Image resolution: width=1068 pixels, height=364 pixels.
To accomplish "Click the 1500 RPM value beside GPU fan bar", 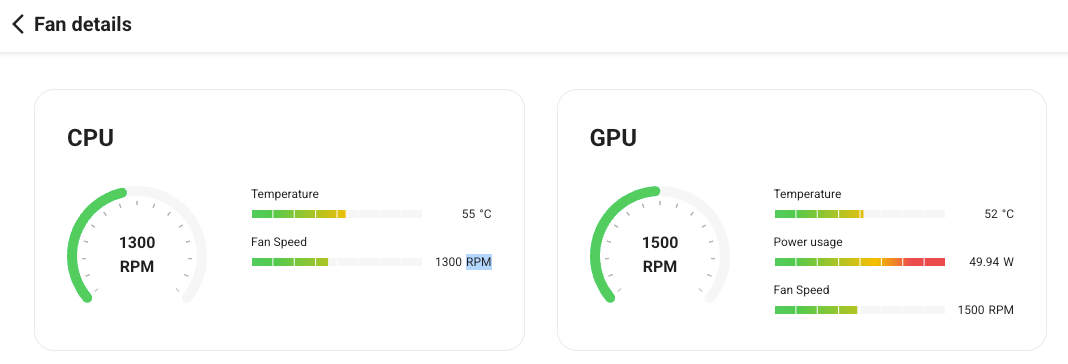I will [x=986, y=310].
